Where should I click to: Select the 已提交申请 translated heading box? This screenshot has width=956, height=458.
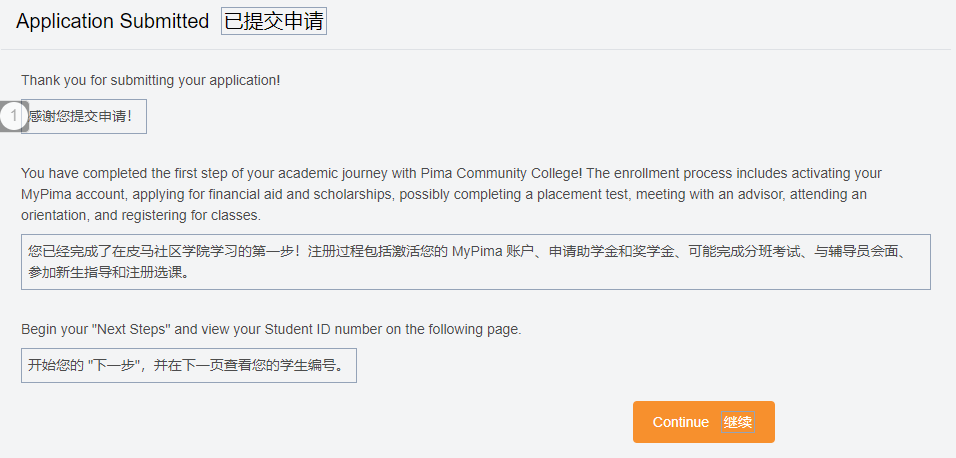coord(274,22)
